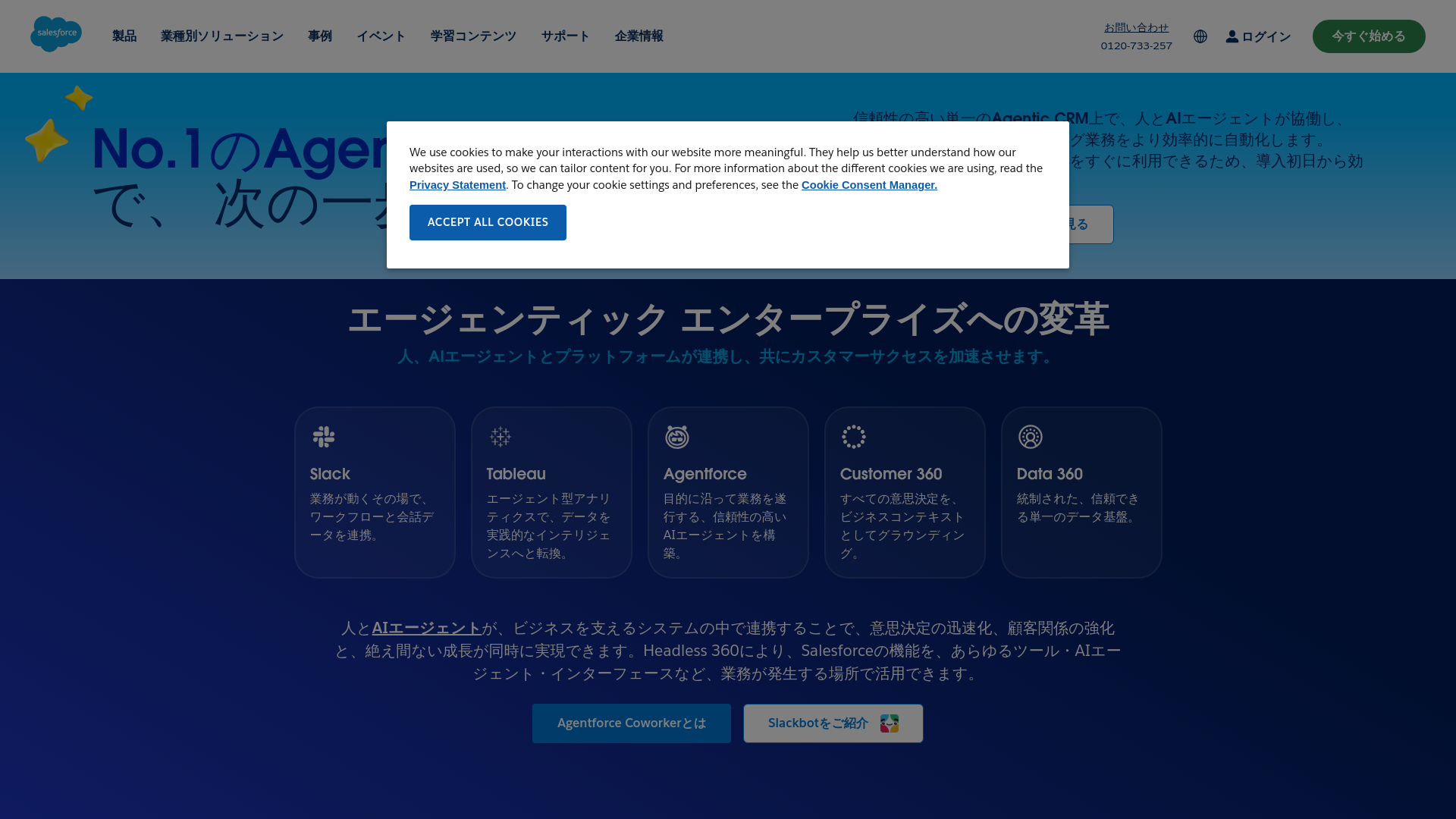Click the Slackbot icon in the Slackbot button

890,723
